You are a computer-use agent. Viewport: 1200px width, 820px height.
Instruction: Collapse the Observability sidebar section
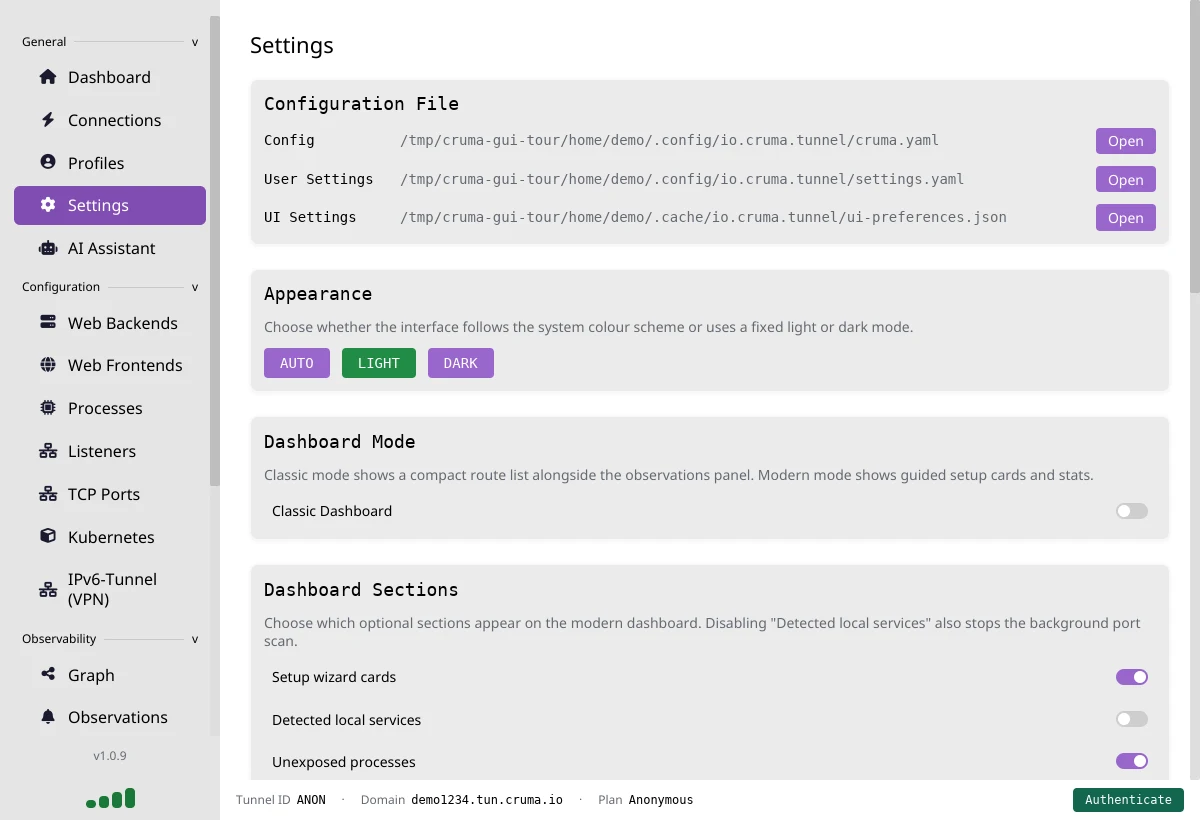(x=195, y=639)
